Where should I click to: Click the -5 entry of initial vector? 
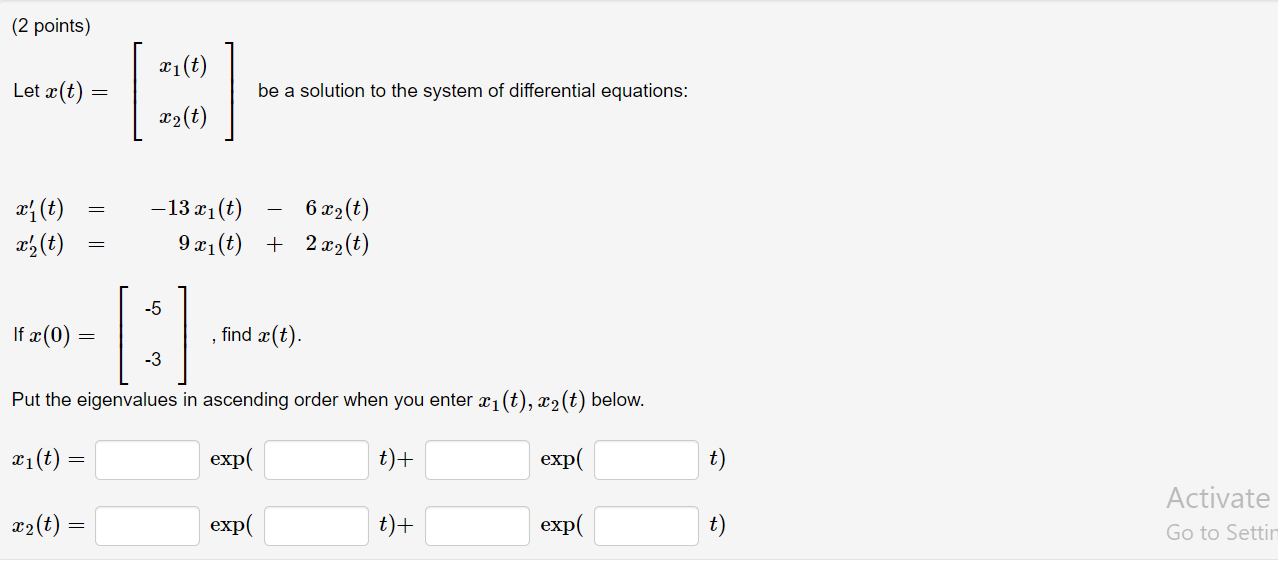[152, 309]
